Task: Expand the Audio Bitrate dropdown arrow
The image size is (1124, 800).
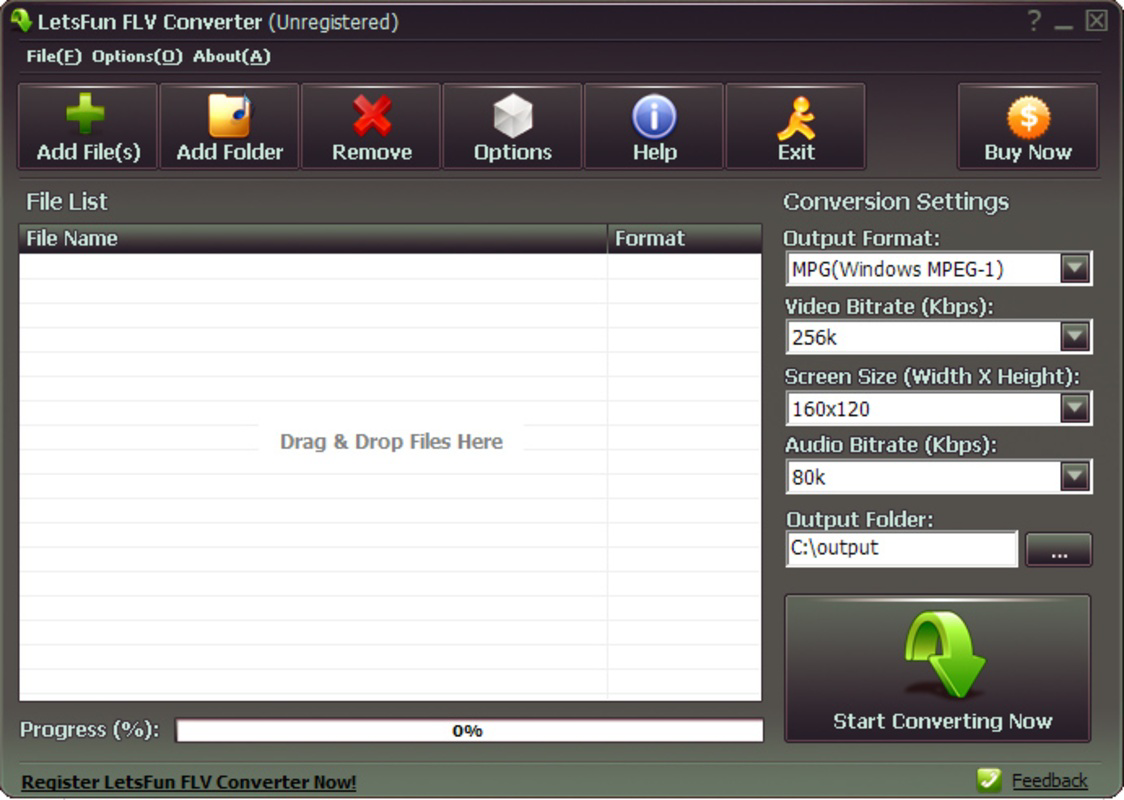Action: (1075, 477)
